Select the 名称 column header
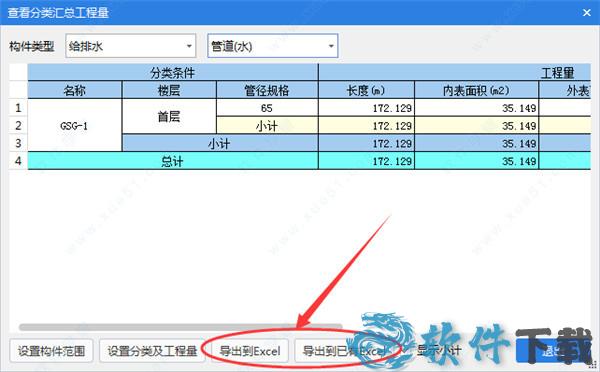Viewport: 600px width, 372px height. tap(75, 90)
